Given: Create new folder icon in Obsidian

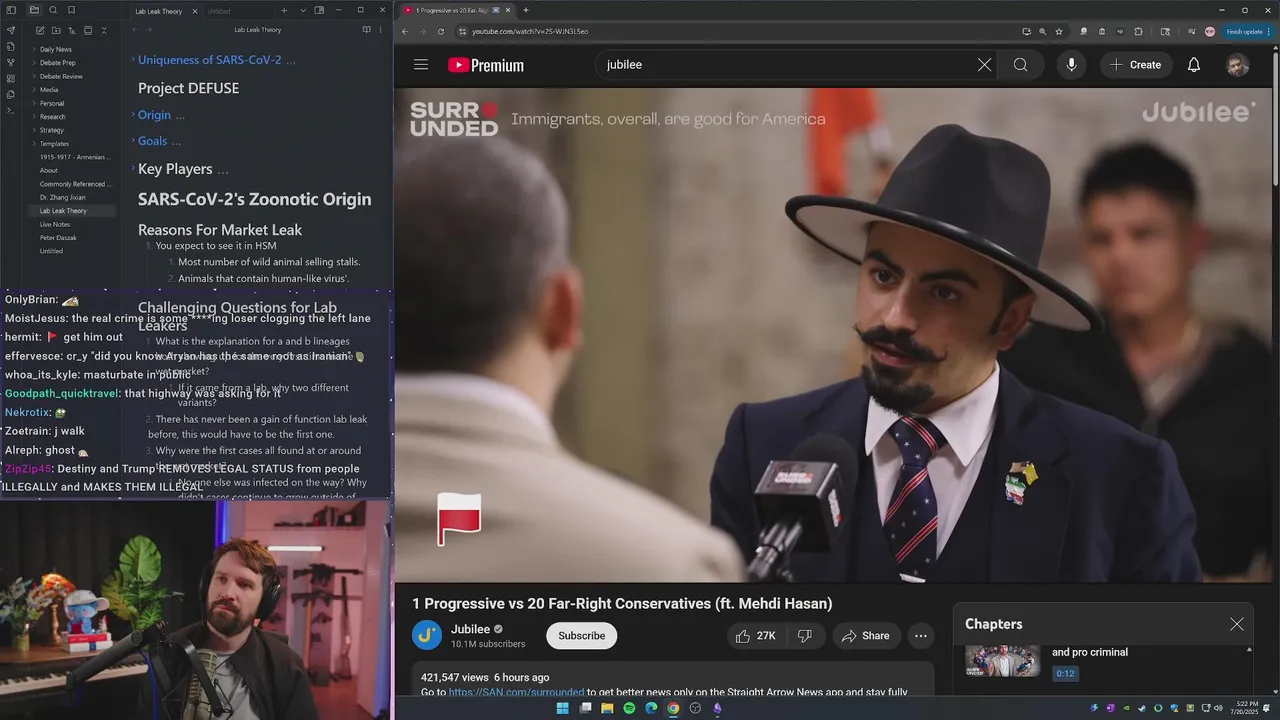Looking at the screenshot, I should click(x=56, y=31).
